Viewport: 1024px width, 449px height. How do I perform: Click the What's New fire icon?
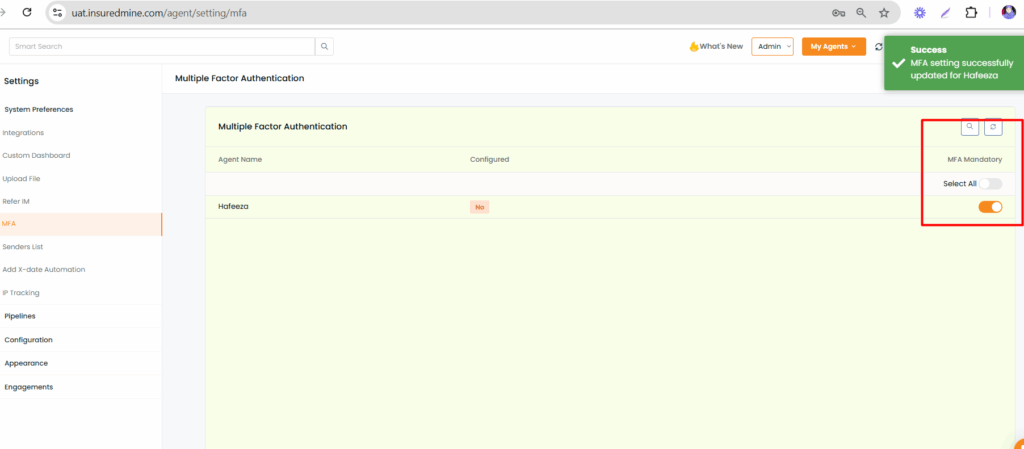(694, 46)
